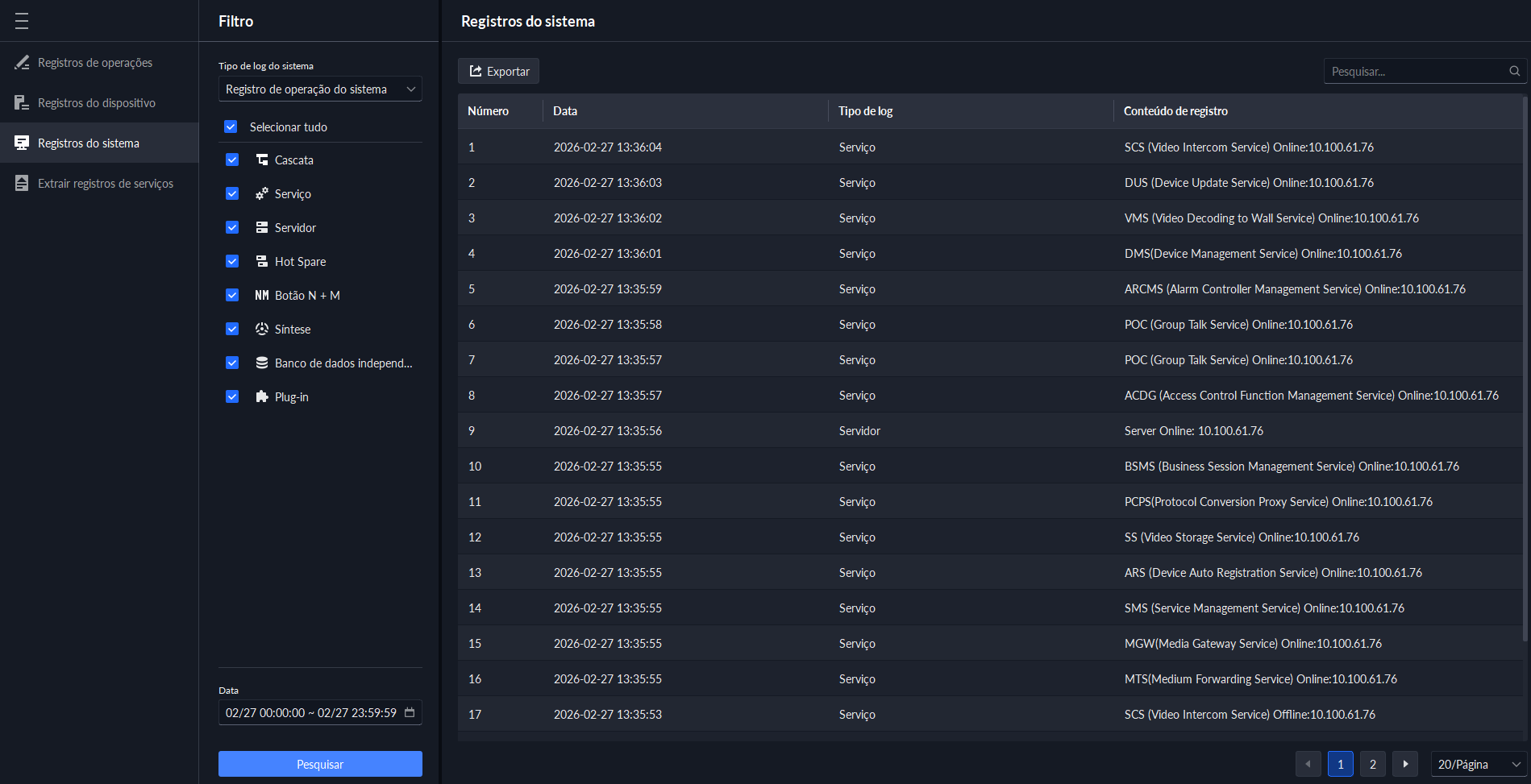Open the Tipo de log do sistema dropdown
Image resolution: width=1531 pixels, height=784 pixels.
point(320,89)
